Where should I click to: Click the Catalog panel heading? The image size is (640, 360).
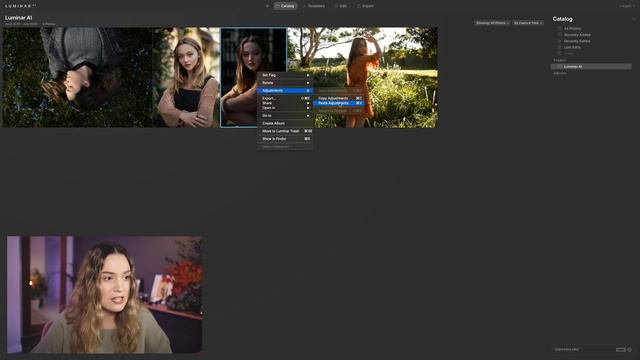click(562, 19)
